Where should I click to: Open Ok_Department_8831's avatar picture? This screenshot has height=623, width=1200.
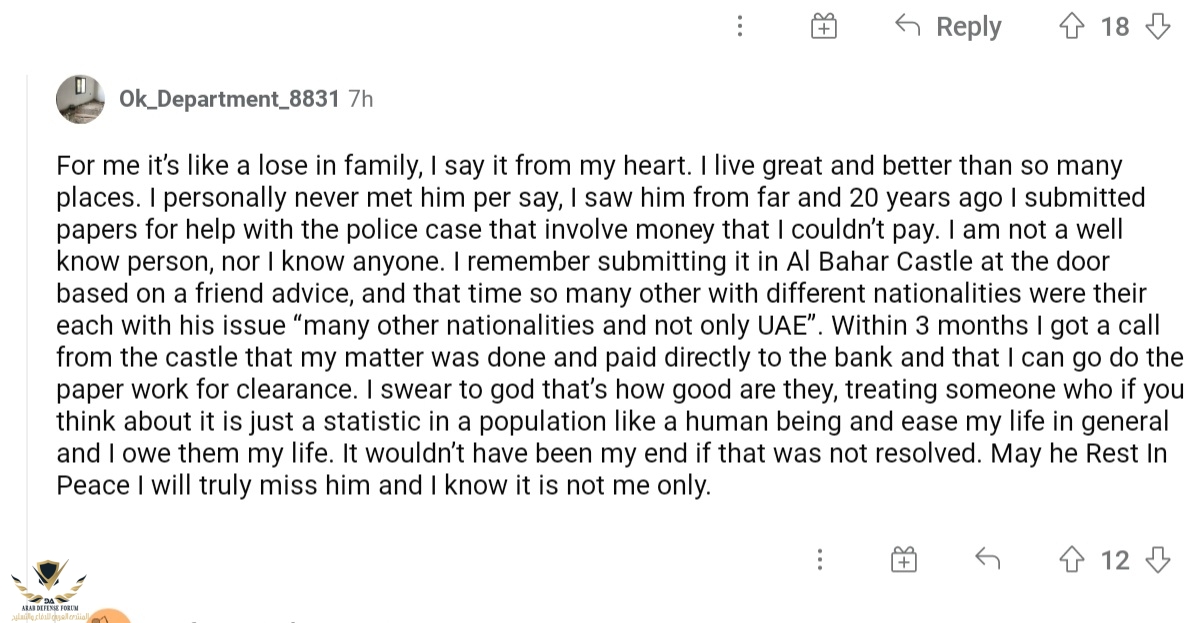80,99
